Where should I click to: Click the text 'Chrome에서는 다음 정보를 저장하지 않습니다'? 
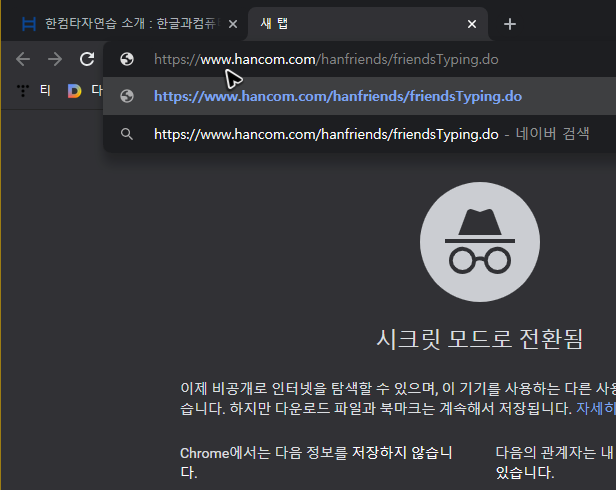tap(316, 462)
